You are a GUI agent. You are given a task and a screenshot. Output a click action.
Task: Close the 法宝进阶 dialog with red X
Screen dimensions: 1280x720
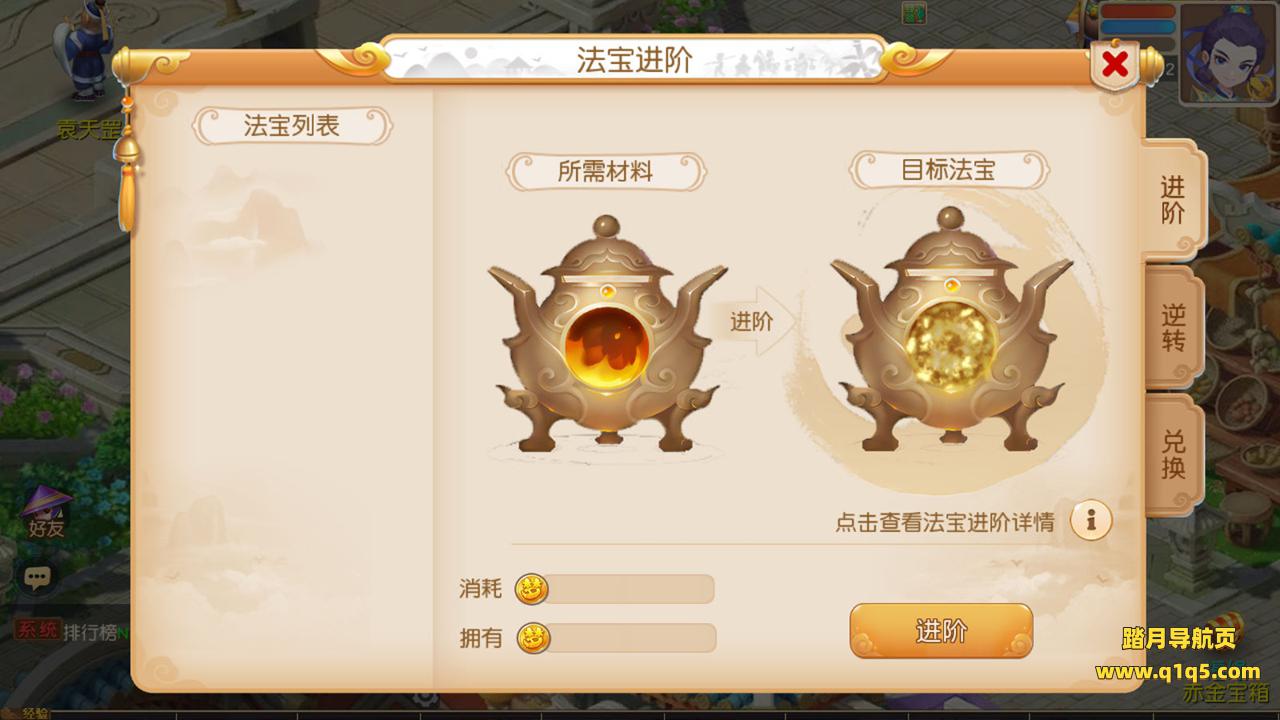point(1115,66)
